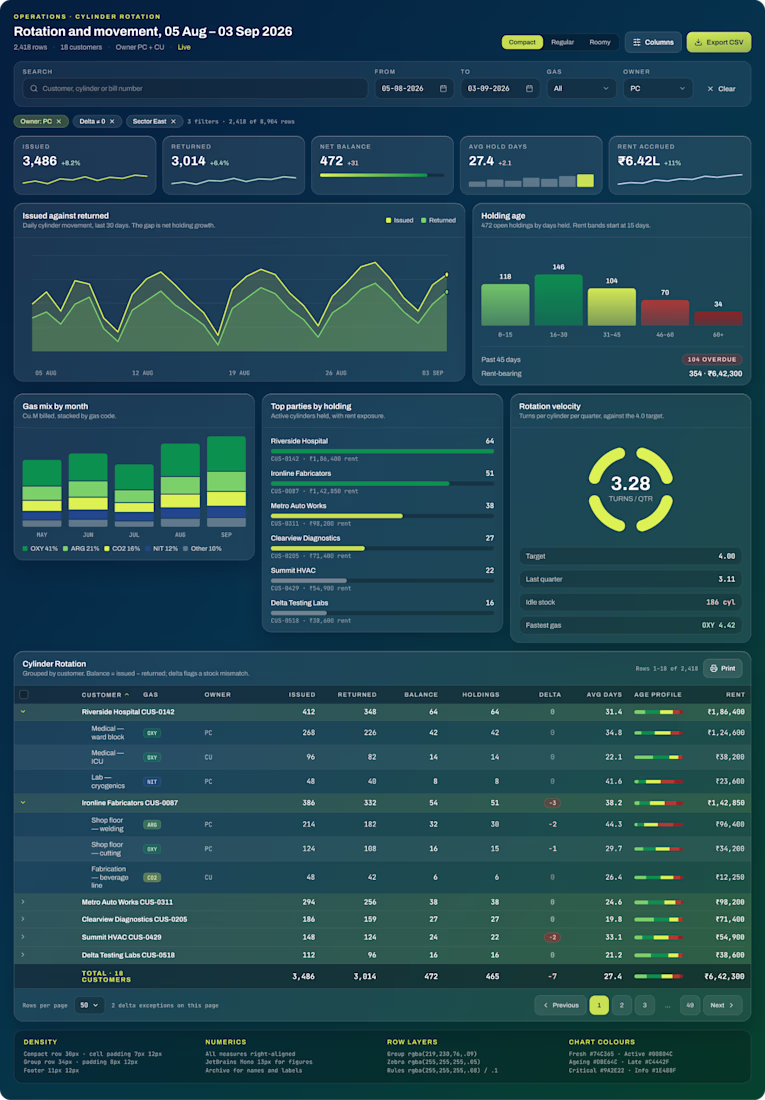Click the left chevron on Previous page button
The image size is (765, 1100).
click(546, 1005)
